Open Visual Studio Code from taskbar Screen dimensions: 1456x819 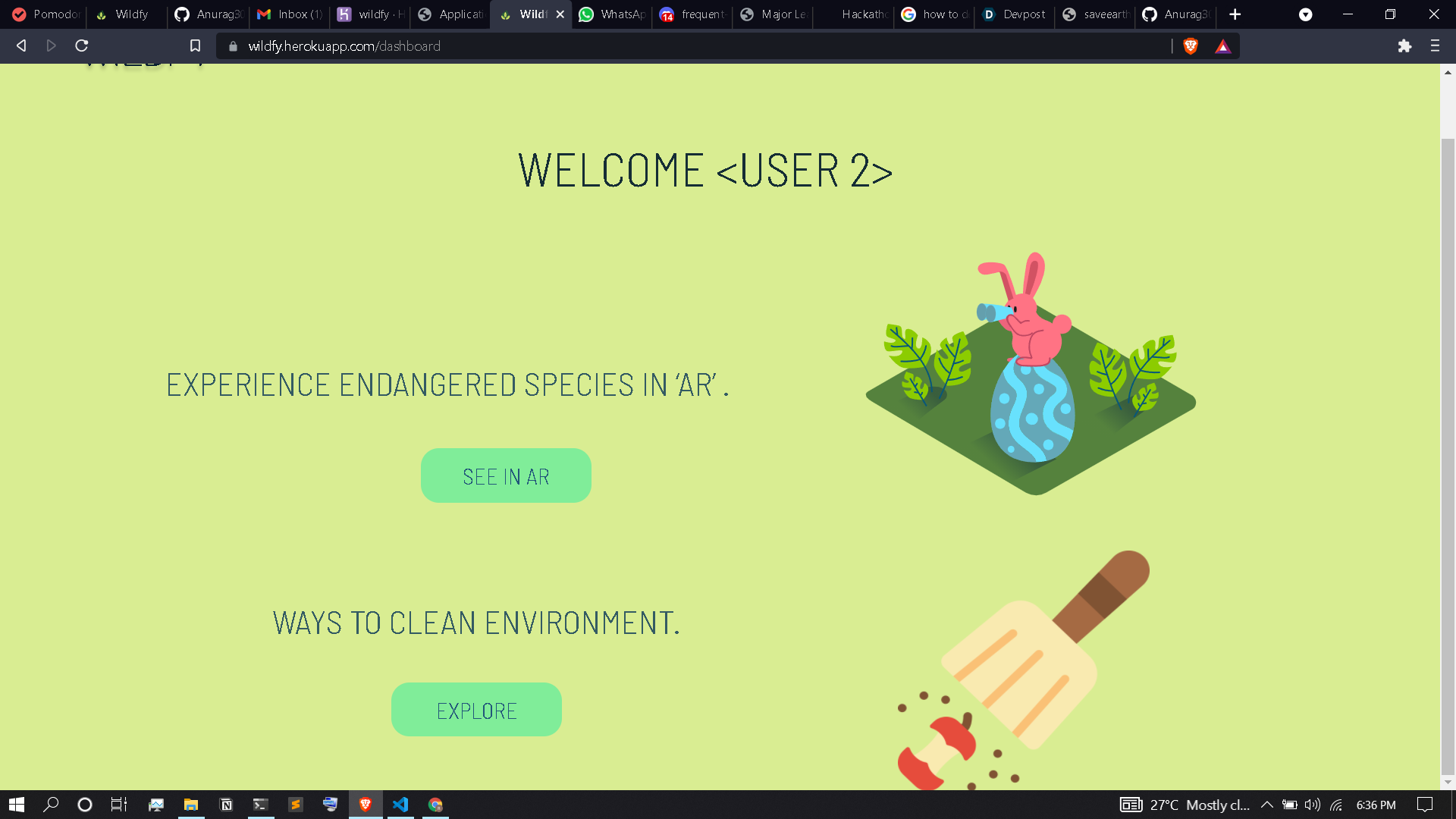400,805
